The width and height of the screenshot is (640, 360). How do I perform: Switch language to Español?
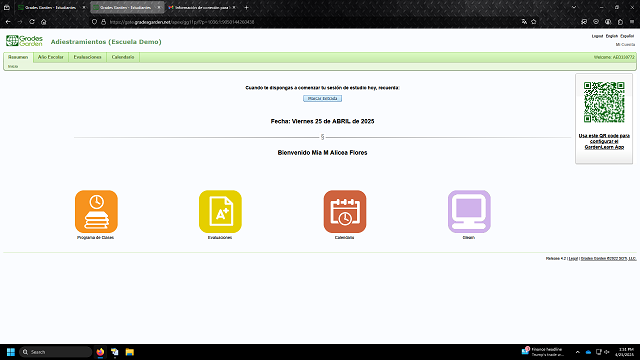[627, 36]
